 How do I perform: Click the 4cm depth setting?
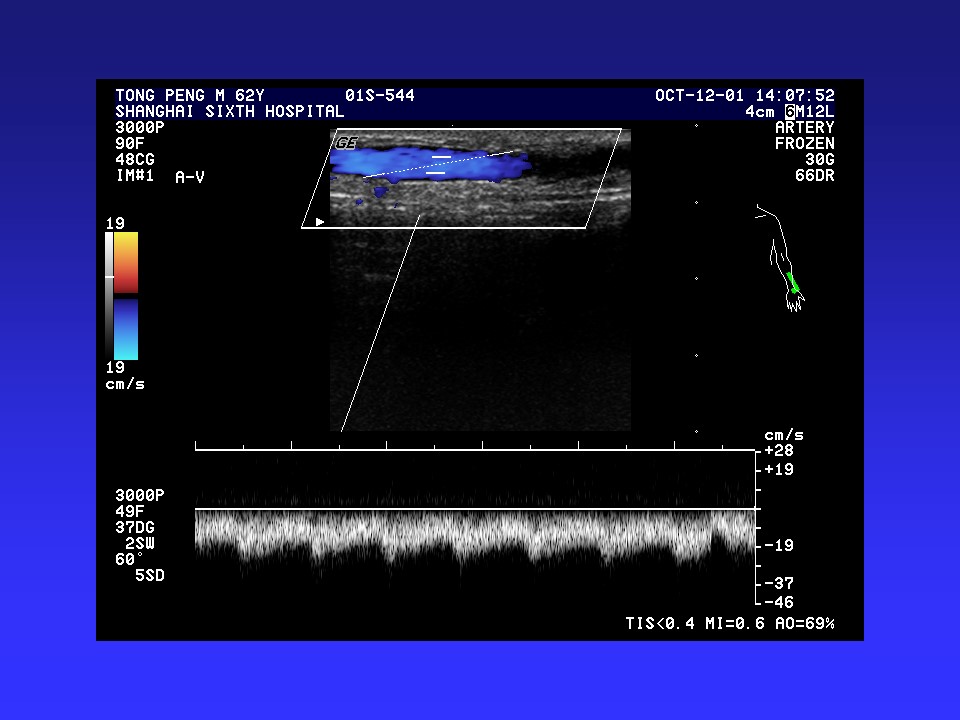click(760, 112)
